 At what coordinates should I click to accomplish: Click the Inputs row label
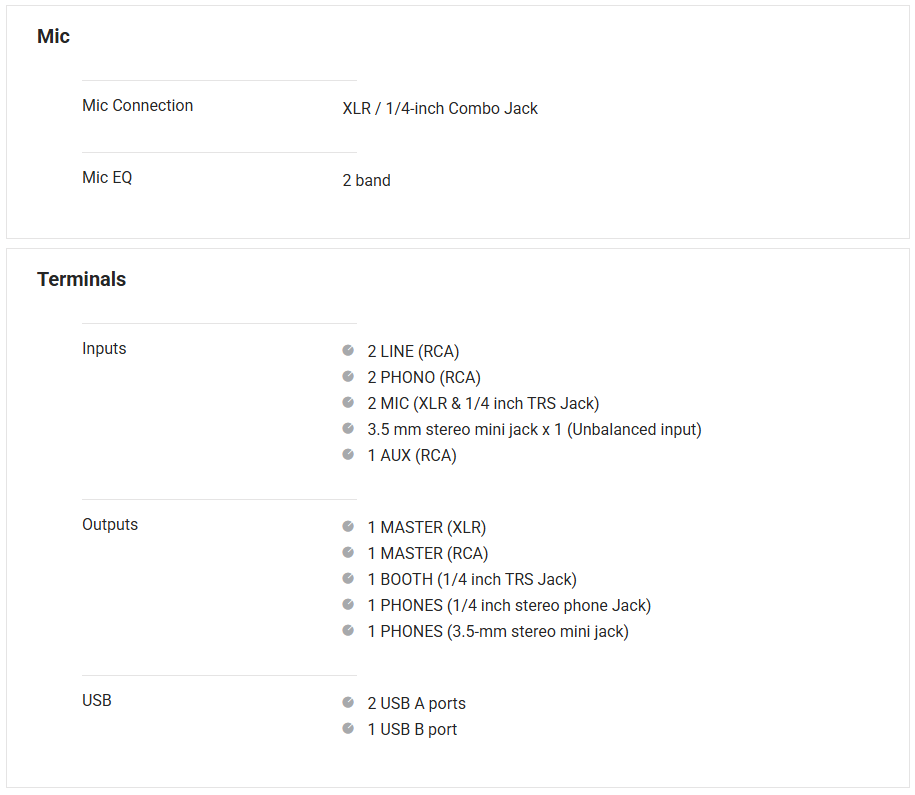click(x=104, y=349)
